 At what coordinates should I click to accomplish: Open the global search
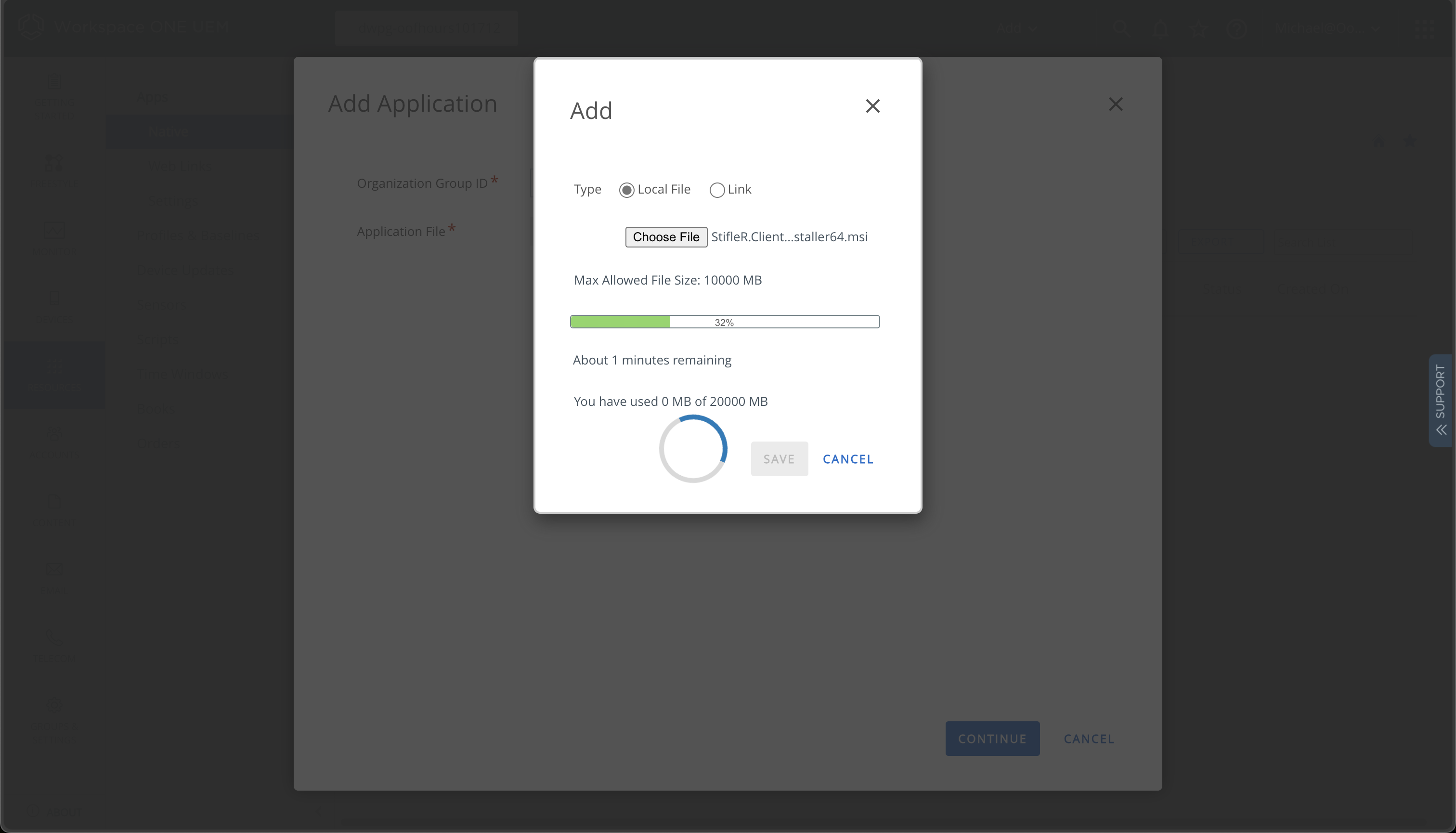tap(1122, 28)
